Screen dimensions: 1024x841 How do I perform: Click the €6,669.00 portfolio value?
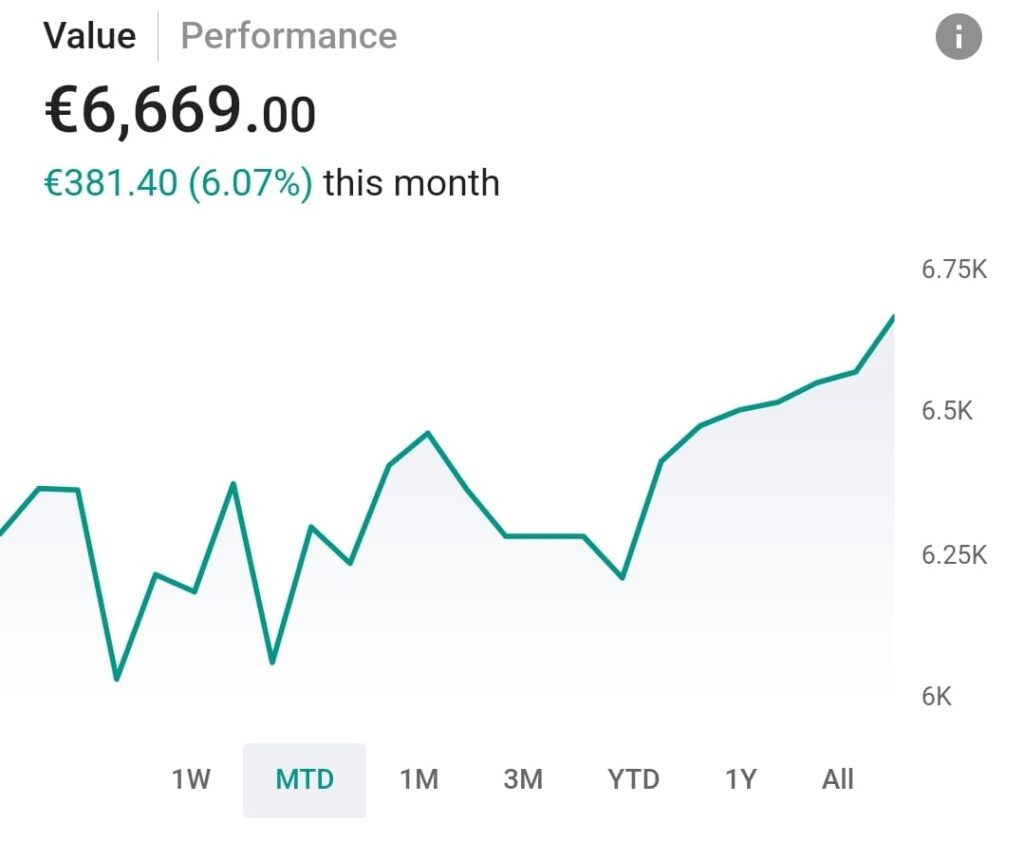click(x=180, y=112)
